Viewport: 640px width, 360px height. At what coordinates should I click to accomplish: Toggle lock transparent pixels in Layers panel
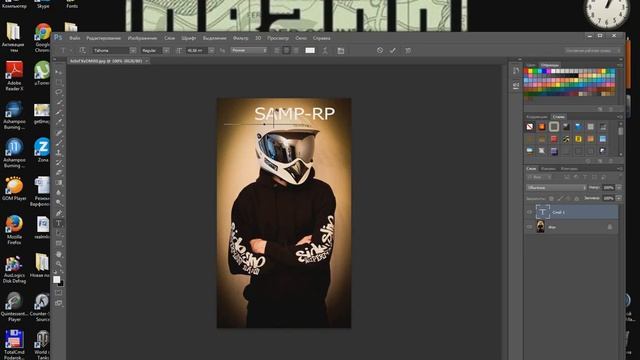click(551, 198)
